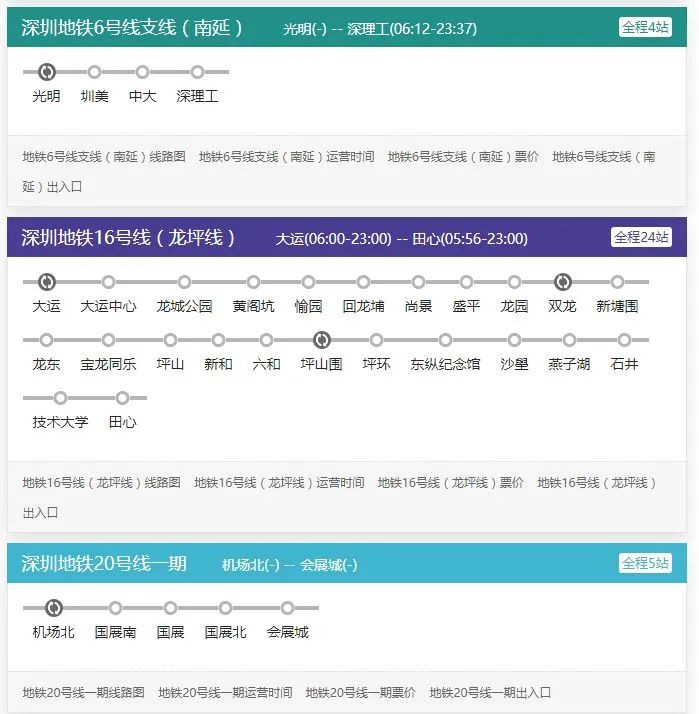699x714 pixels.
Task: Click the 愉园 station circle
Action: point(308,282)
